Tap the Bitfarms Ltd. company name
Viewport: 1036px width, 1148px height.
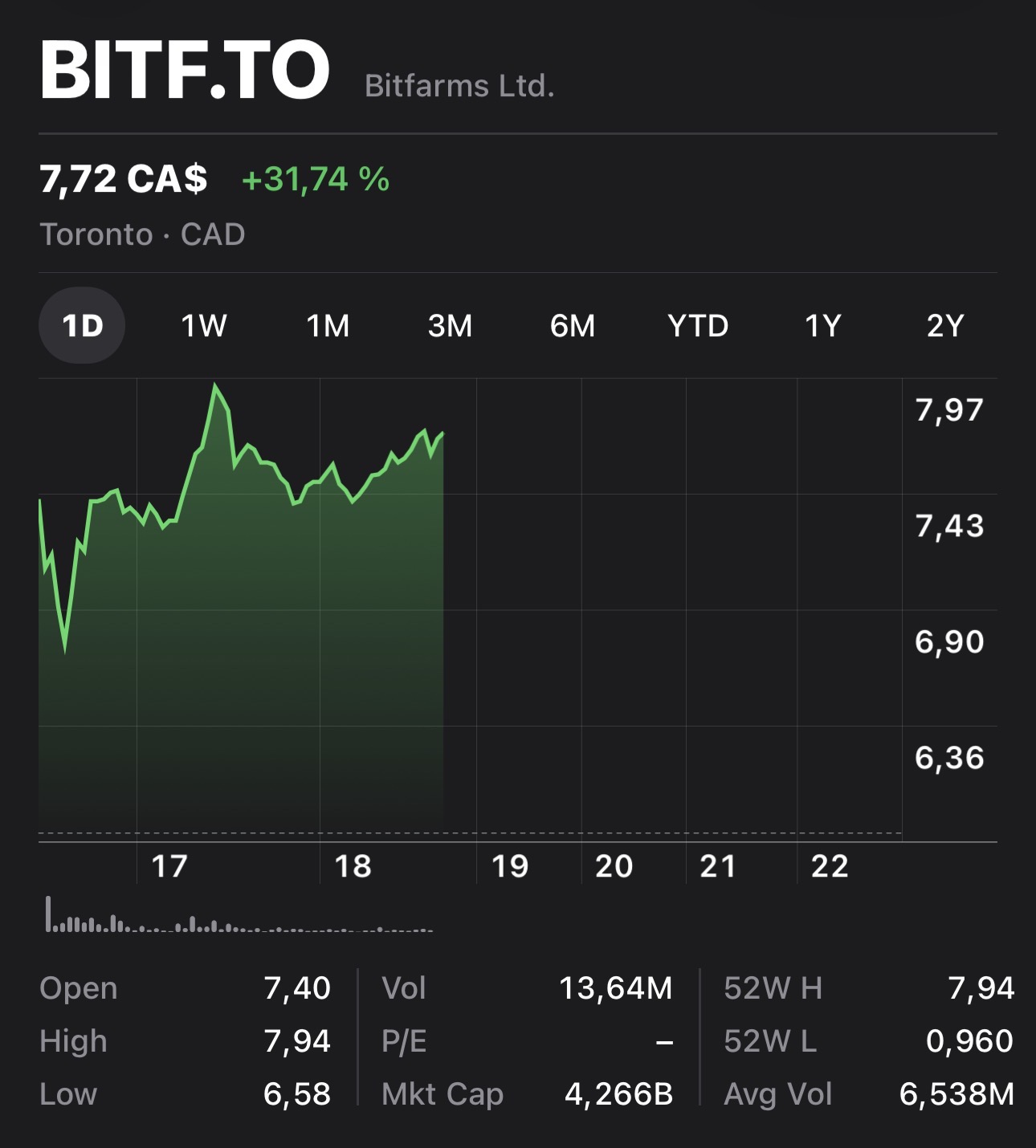click(x=459, y=86)
